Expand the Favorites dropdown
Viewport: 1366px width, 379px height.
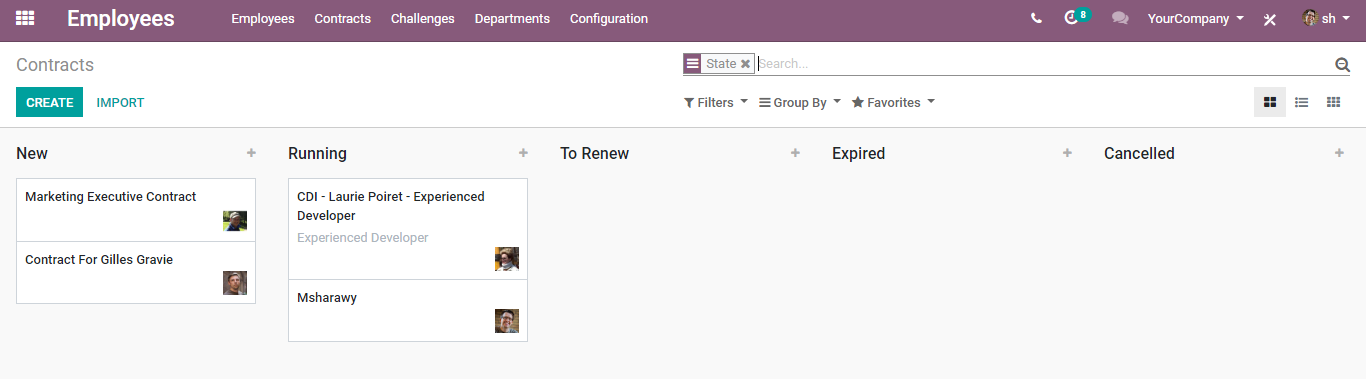coord(894,102)
